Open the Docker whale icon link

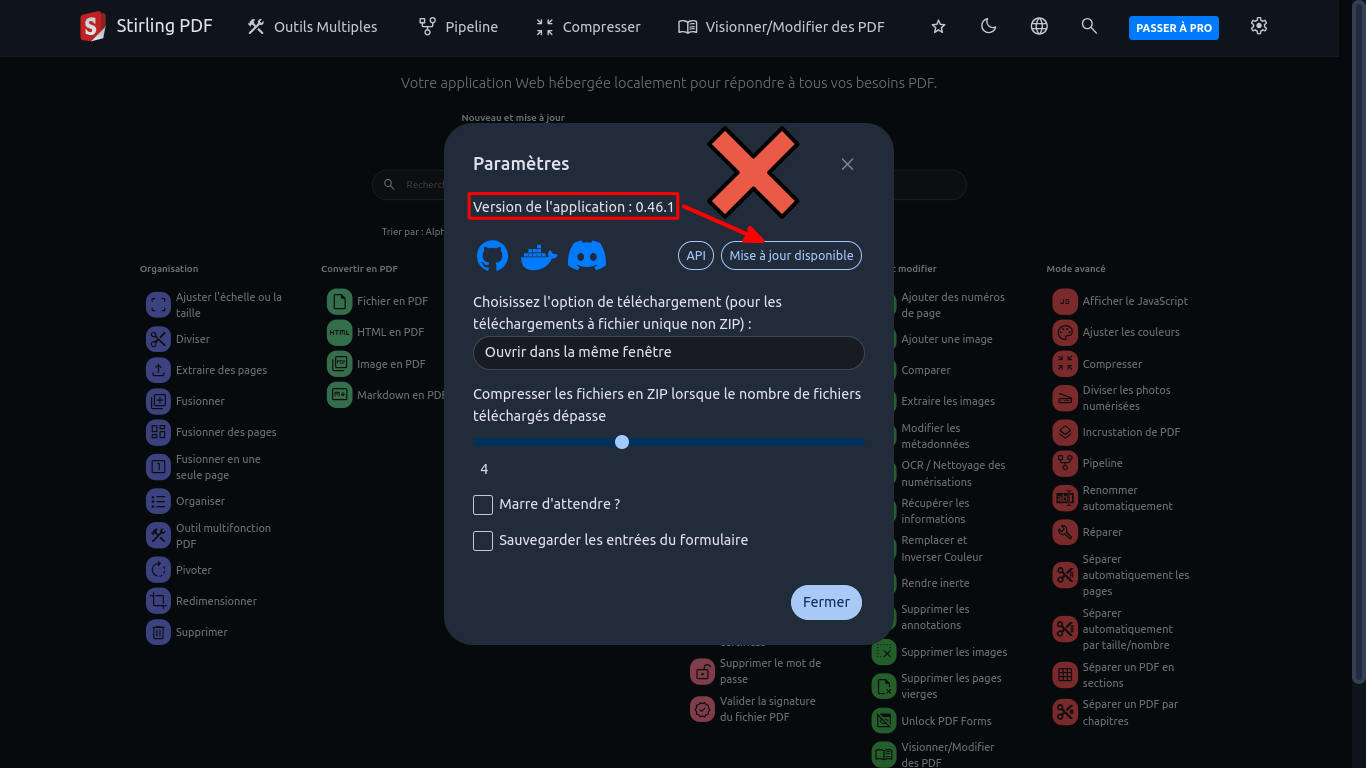click(539, 256)
